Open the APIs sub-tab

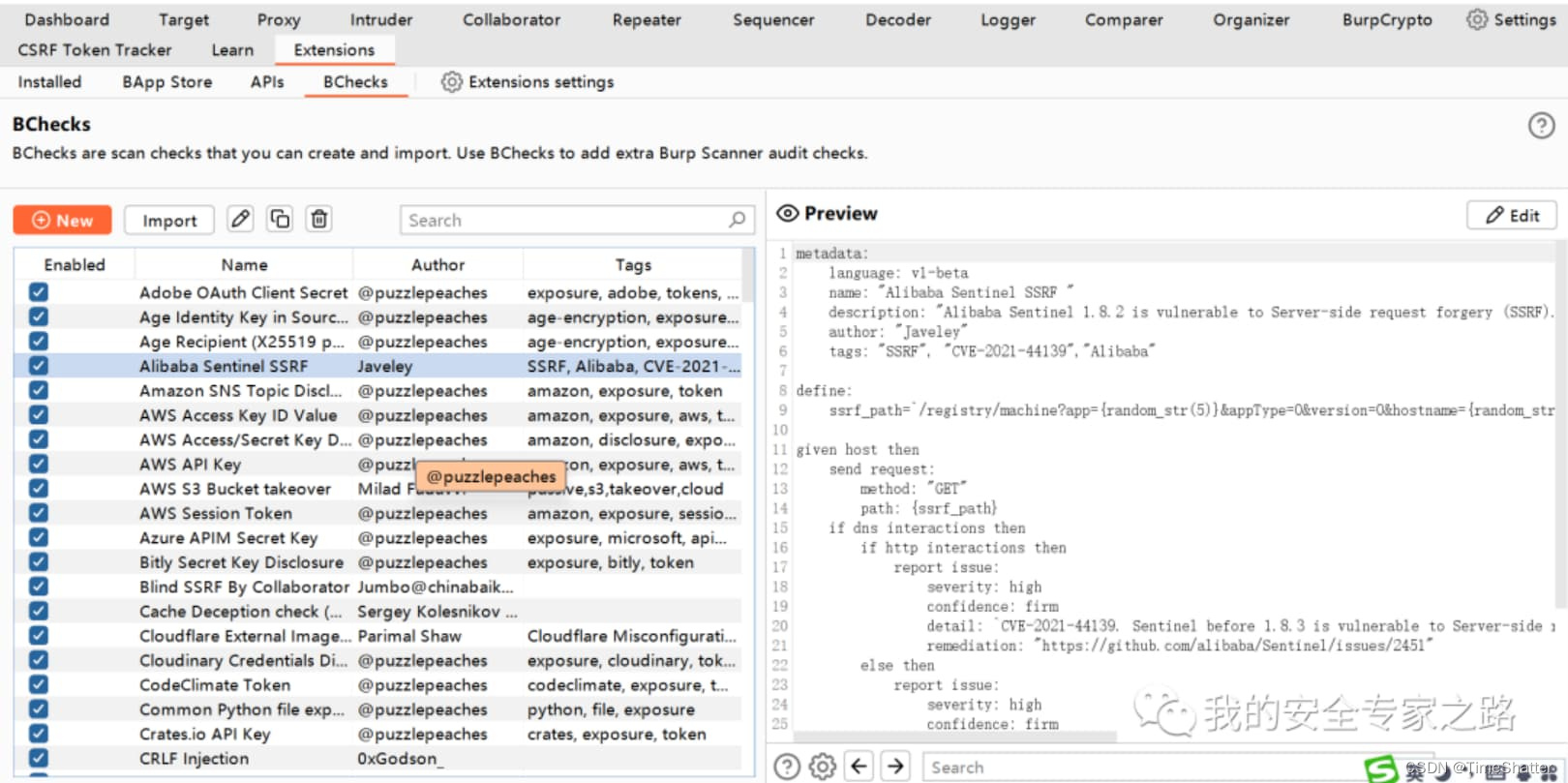point(267,82)
